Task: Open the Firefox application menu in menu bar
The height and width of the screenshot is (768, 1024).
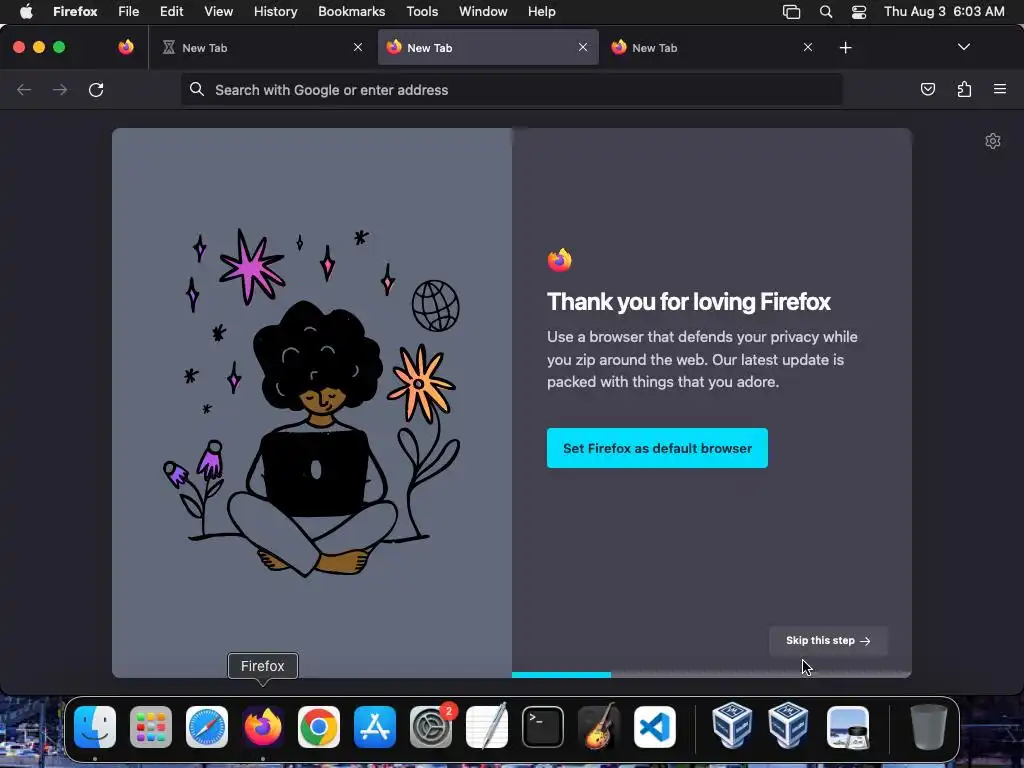Action: [75, 12]
